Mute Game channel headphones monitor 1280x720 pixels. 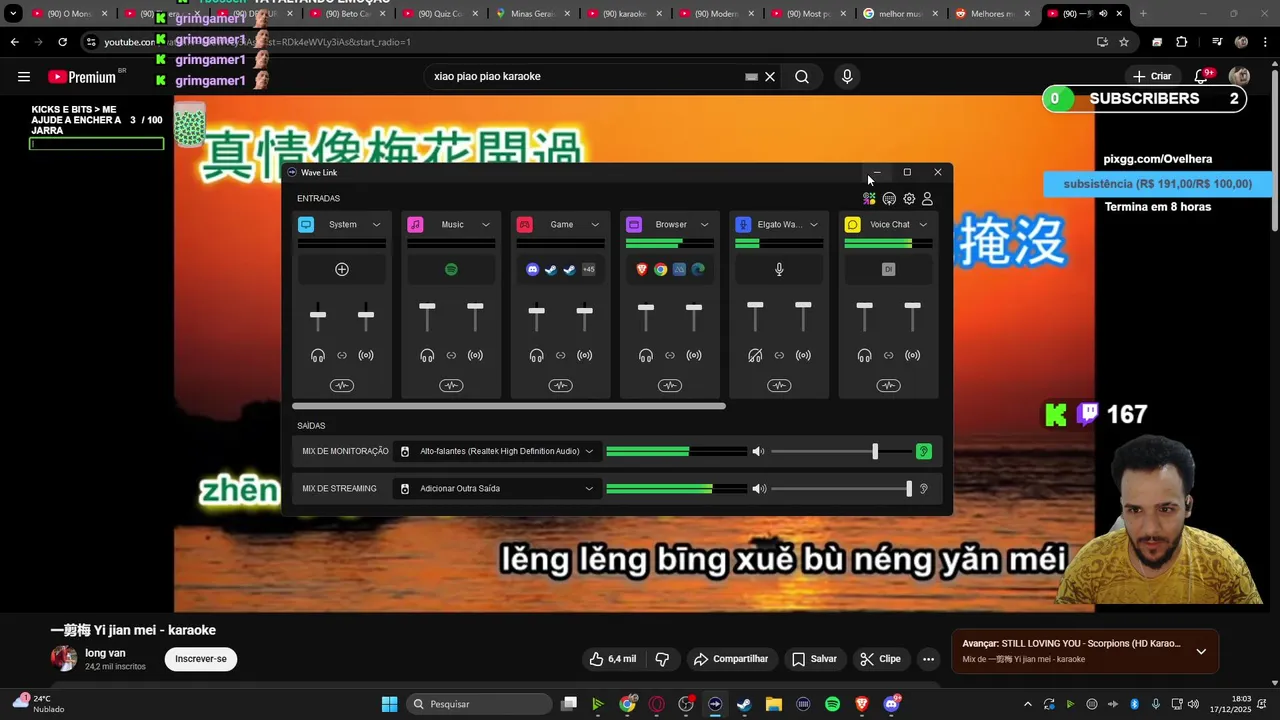[536, 355]
